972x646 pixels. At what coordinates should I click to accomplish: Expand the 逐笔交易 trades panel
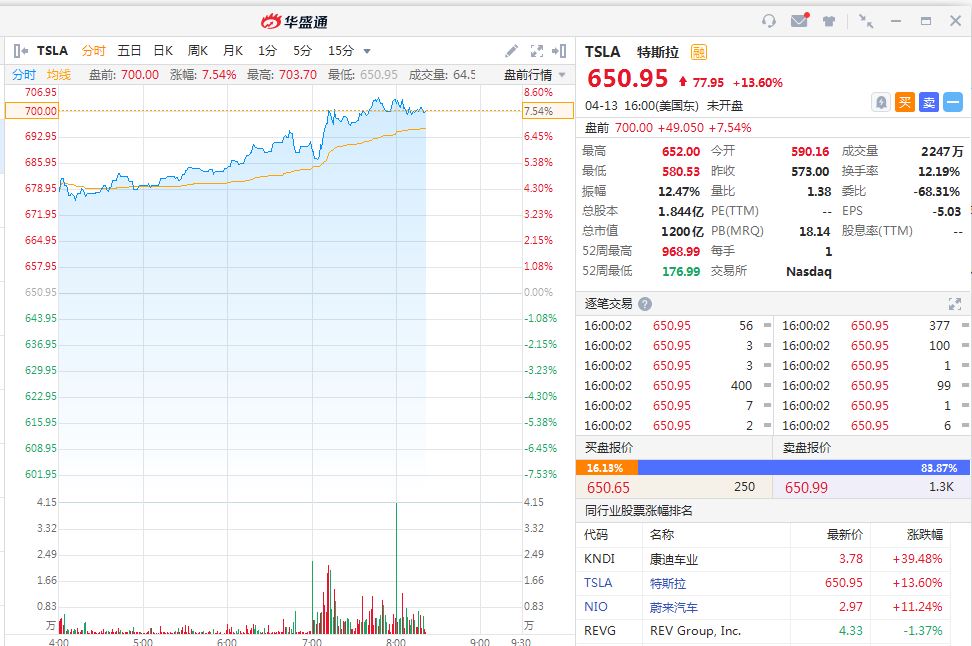pos(954,304)
